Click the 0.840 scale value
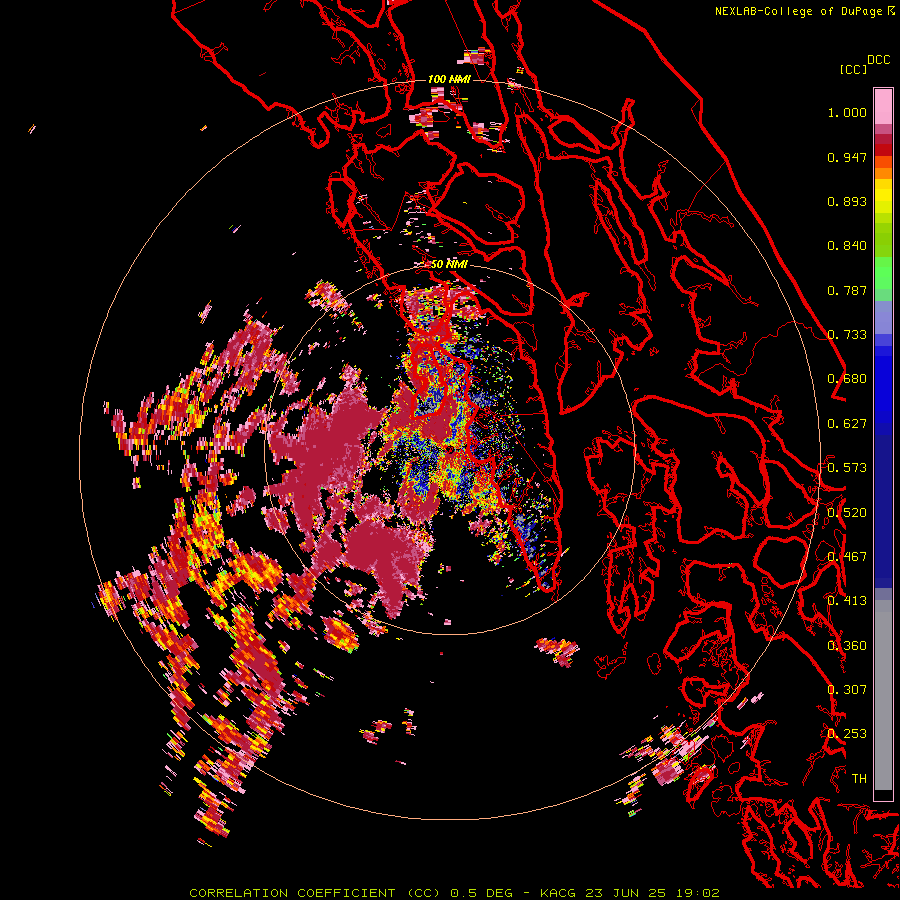Viewport: 900px width, 900px height. tap(847, 246)
